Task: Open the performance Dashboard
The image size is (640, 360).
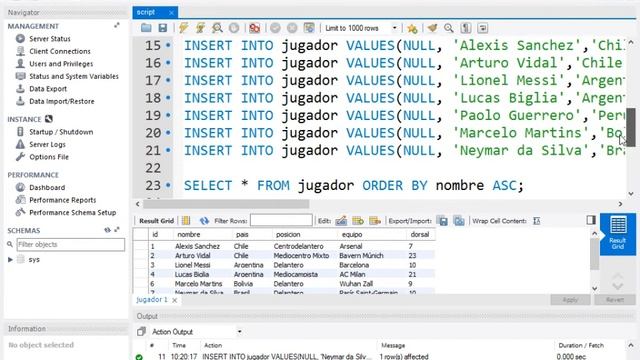Action: [x=47, y=187]
